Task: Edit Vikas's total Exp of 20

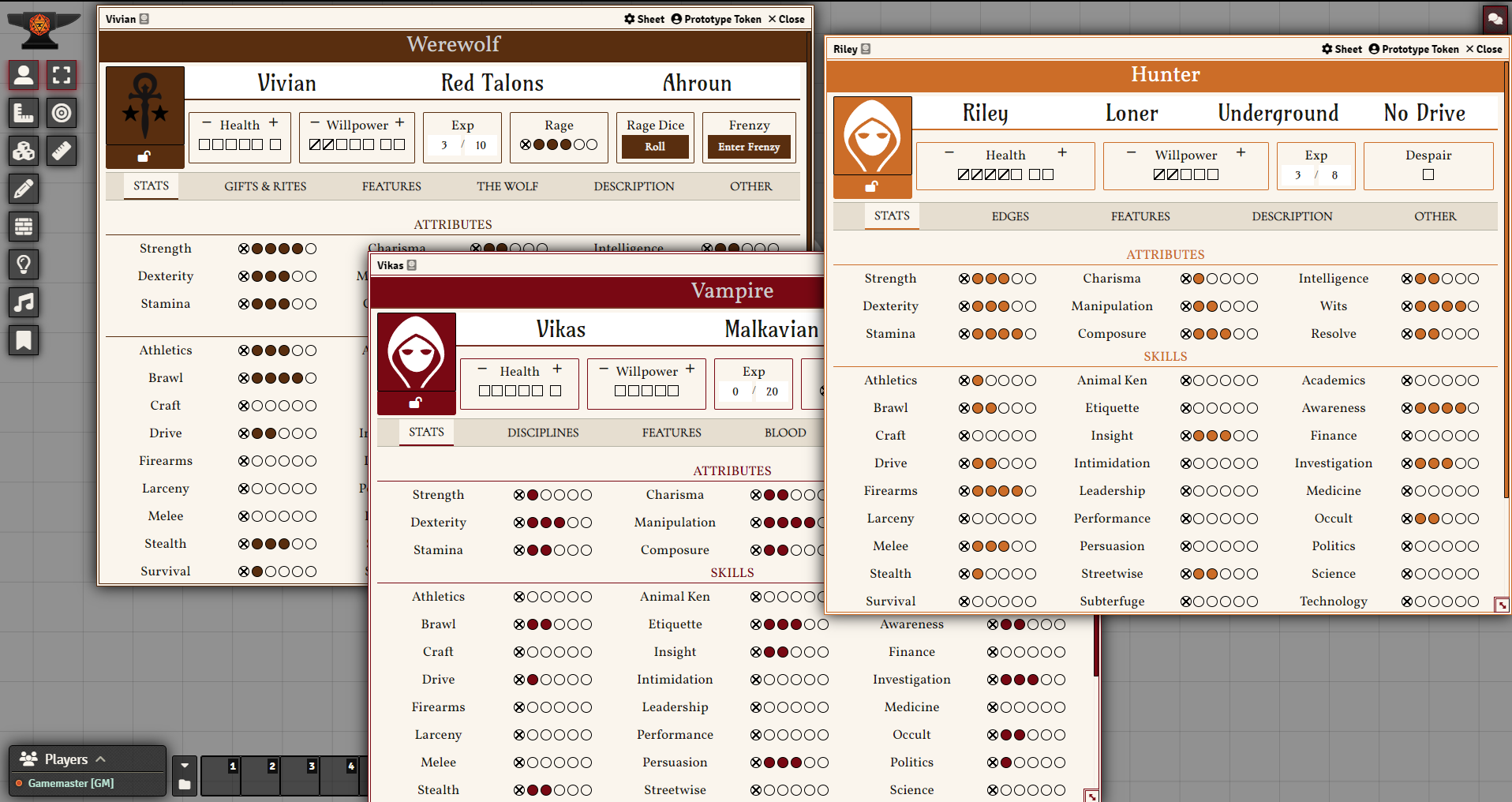Action: 772,392
